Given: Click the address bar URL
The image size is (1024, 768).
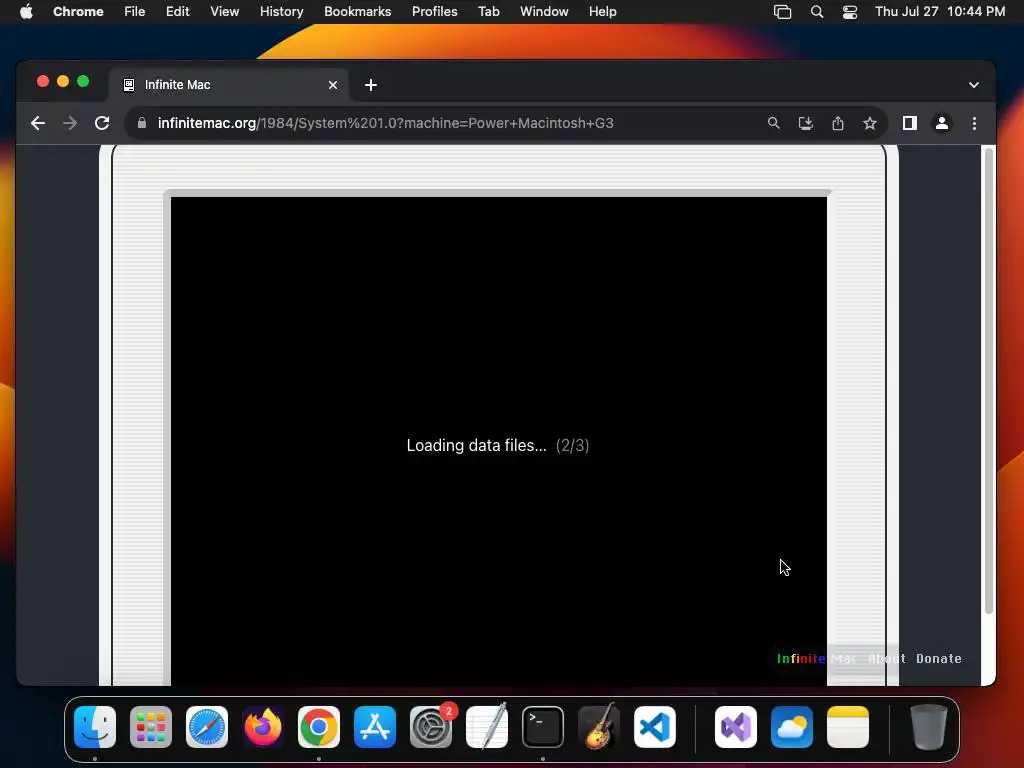Looking at the screenshot, I should pos(385,123).
